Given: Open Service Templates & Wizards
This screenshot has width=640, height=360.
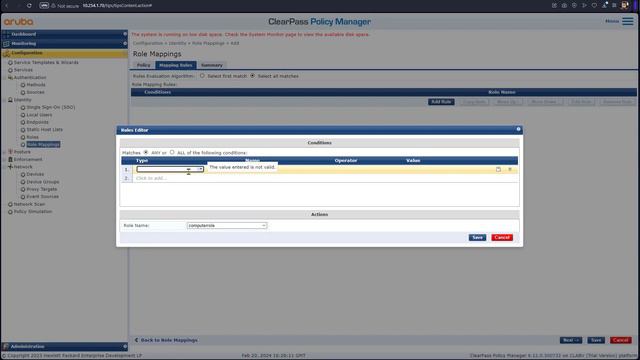Looking at the screenshot, I should (x=46, y=62).
